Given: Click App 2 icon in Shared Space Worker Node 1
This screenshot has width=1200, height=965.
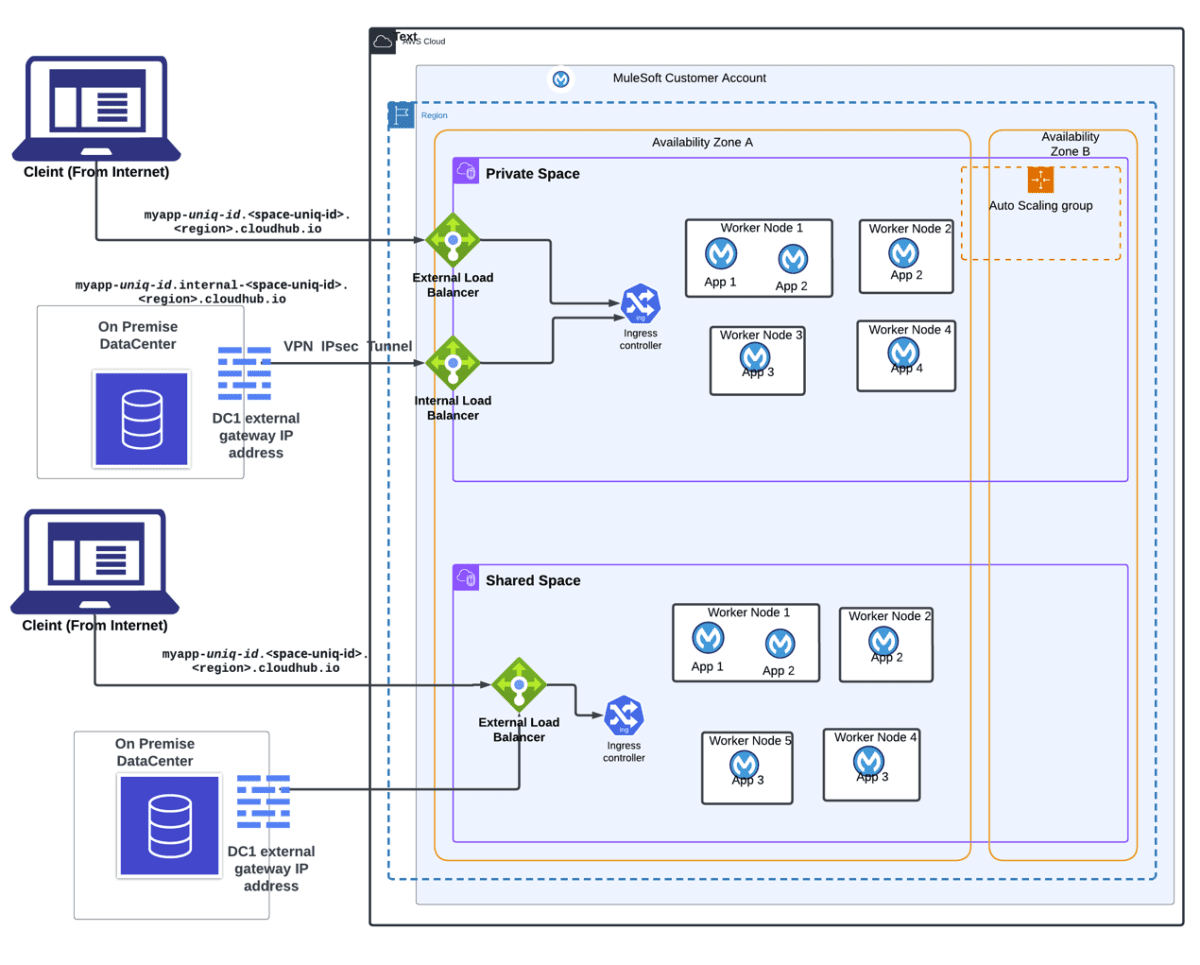Looking at the screenshot, I should pyautogui.click(x=780, y=643).
